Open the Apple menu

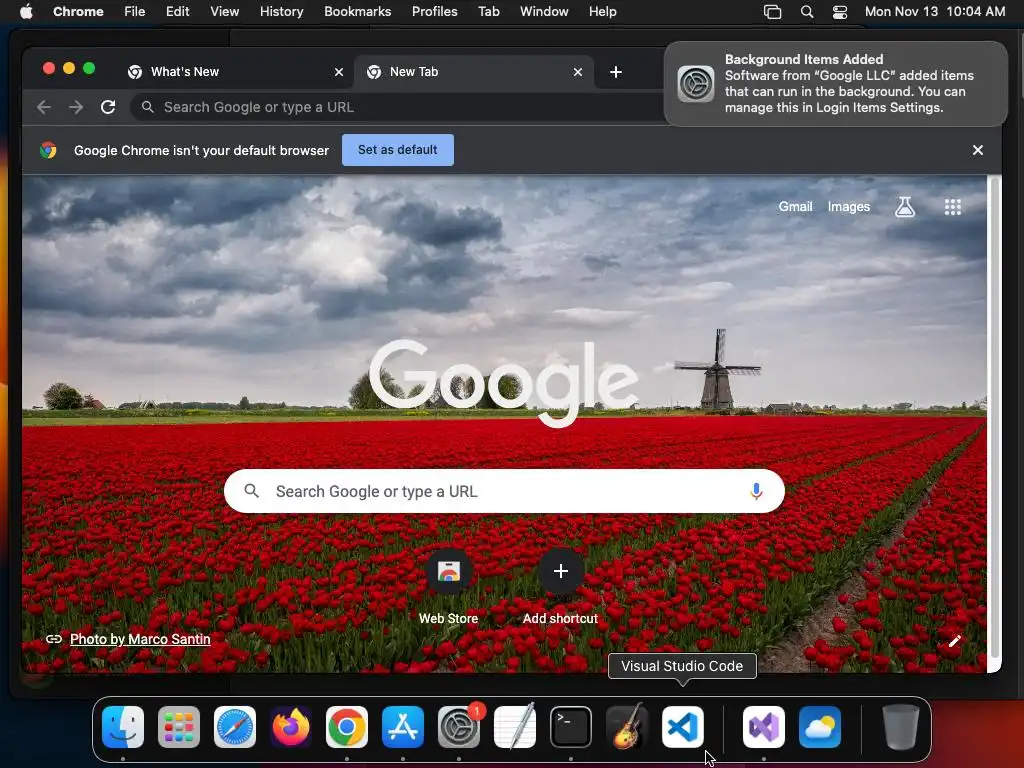click(x=26, y=12)
